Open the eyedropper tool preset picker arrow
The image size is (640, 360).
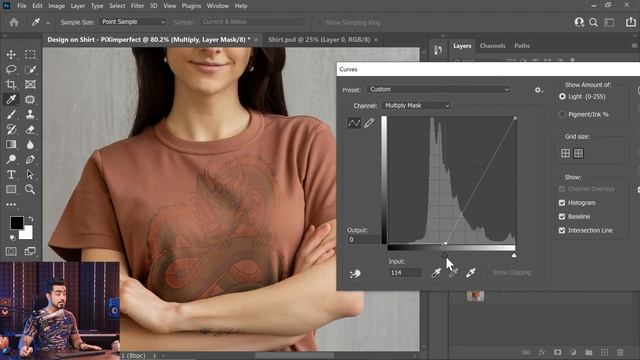point(48,23)
